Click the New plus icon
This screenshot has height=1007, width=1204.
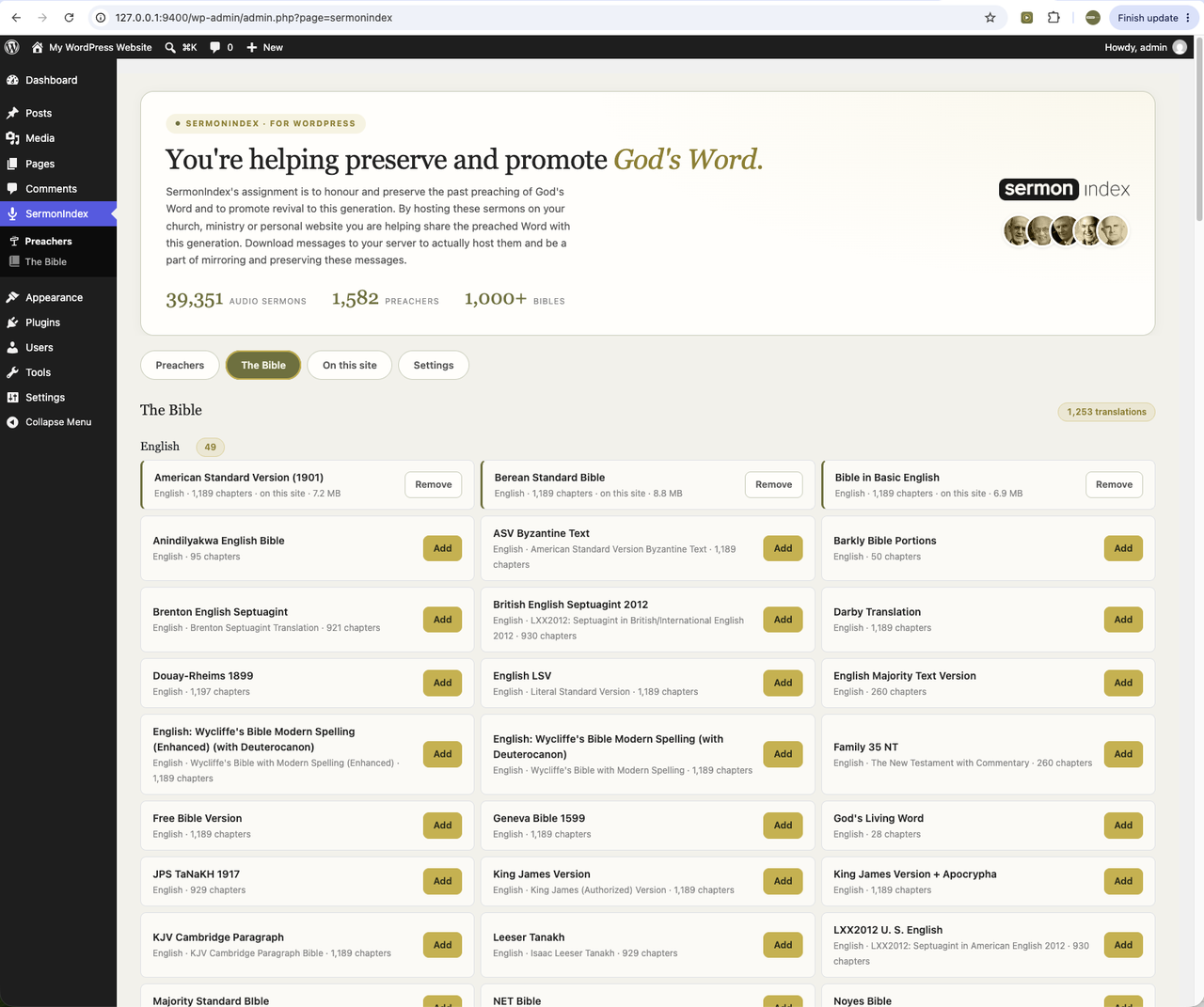click(x=252, y=47)
